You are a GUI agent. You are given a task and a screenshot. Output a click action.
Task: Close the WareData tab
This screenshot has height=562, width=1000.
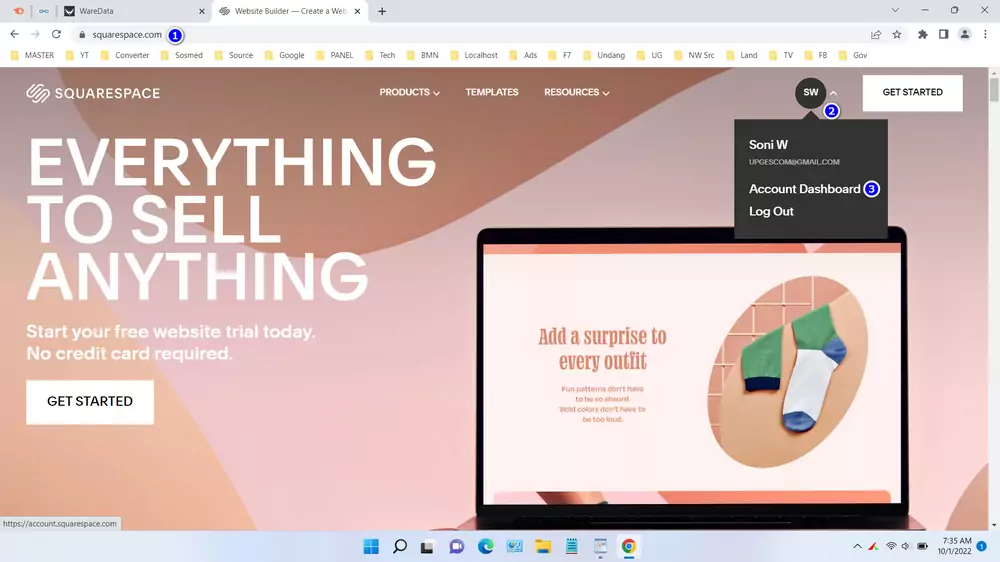(x=202, y=11)
